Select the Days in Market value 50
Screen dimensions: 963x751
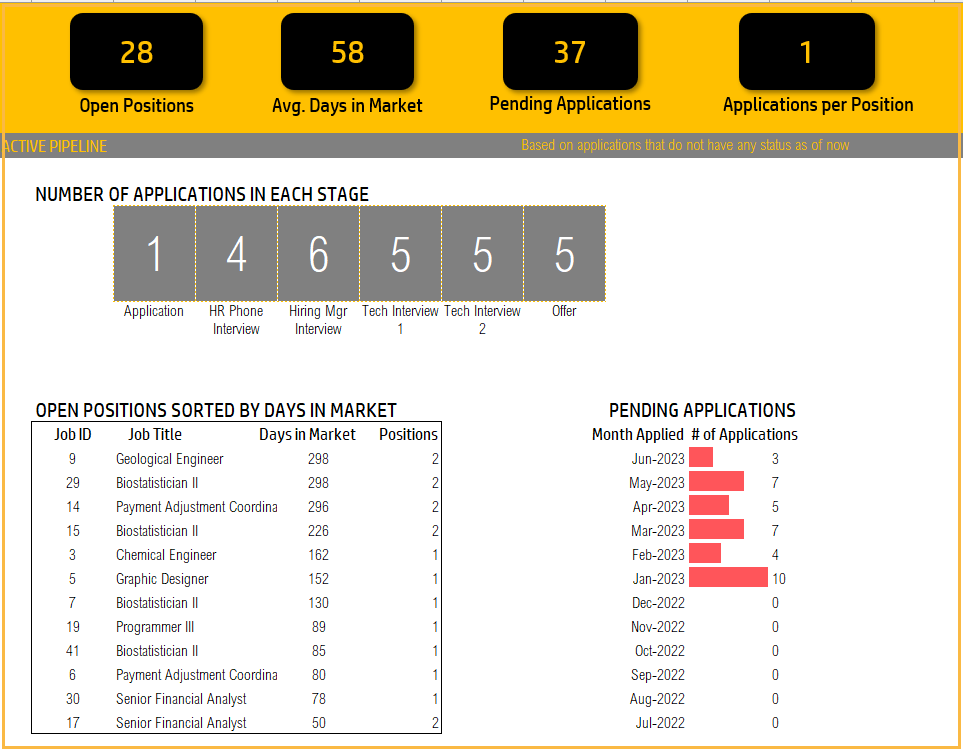pos(319,723)
